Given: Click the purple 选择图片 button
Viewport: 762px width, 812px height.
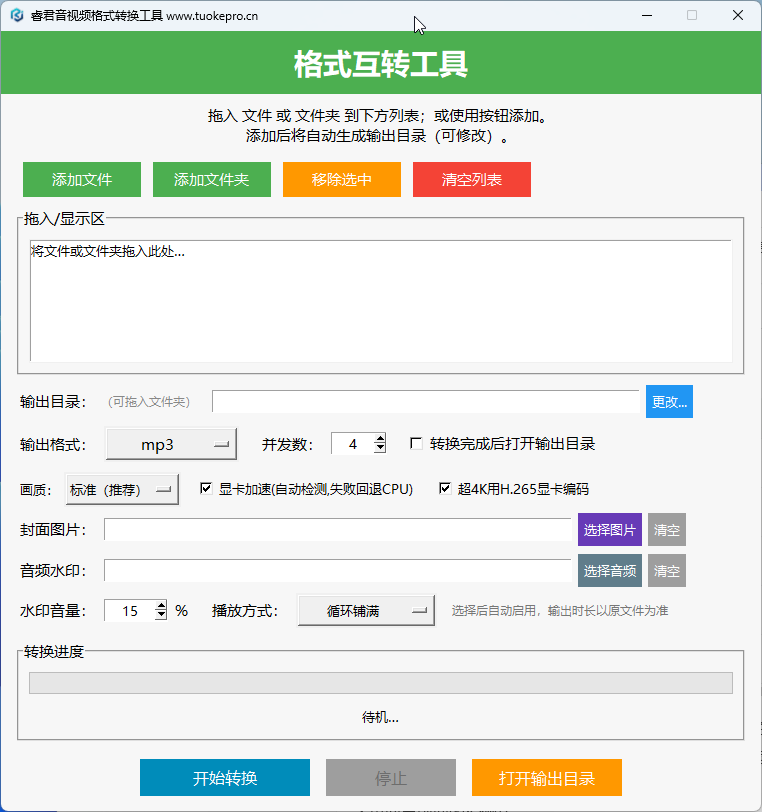Looking at the screenshot, I should click(610, 529).
